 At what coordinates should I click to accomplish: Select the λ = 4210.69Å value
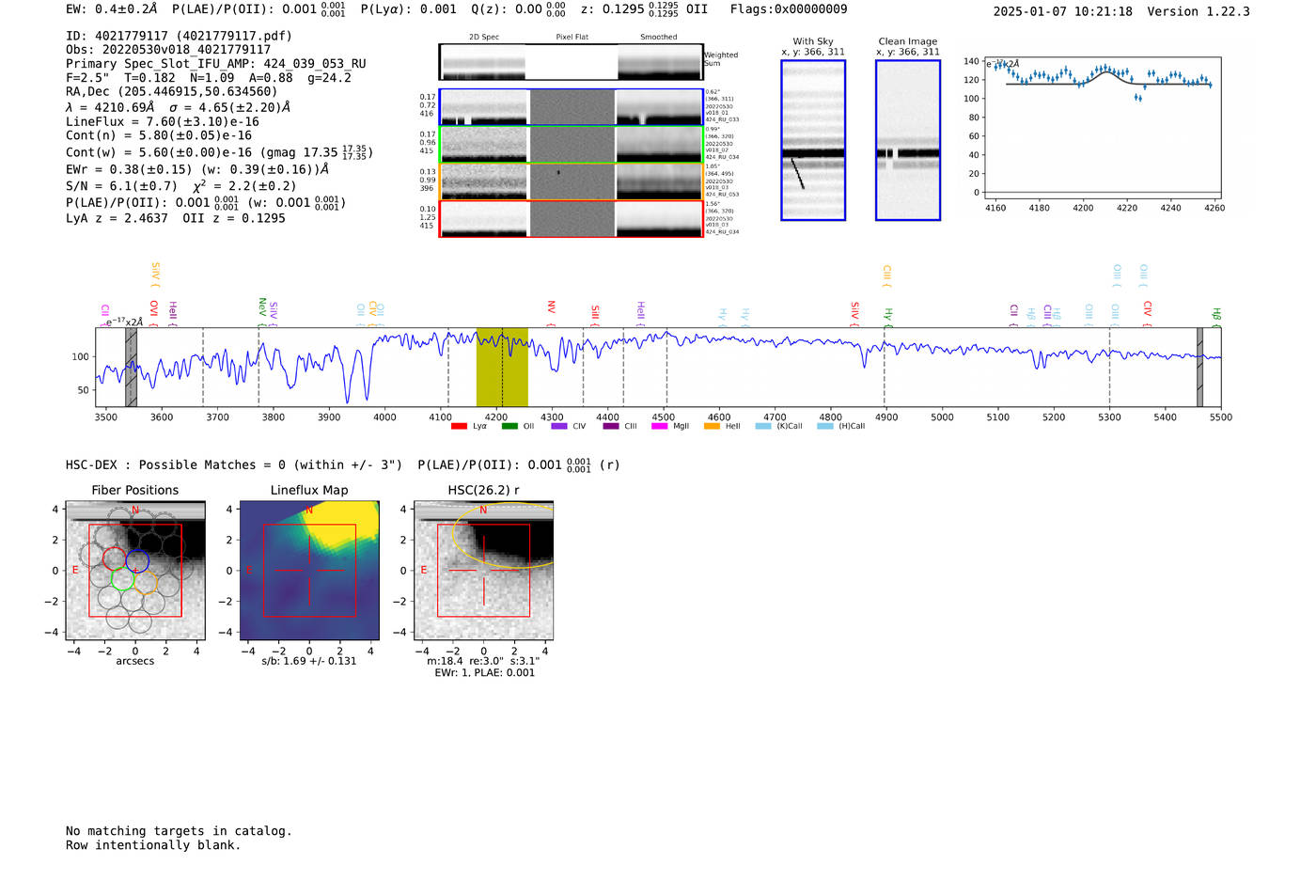(110, 107)
